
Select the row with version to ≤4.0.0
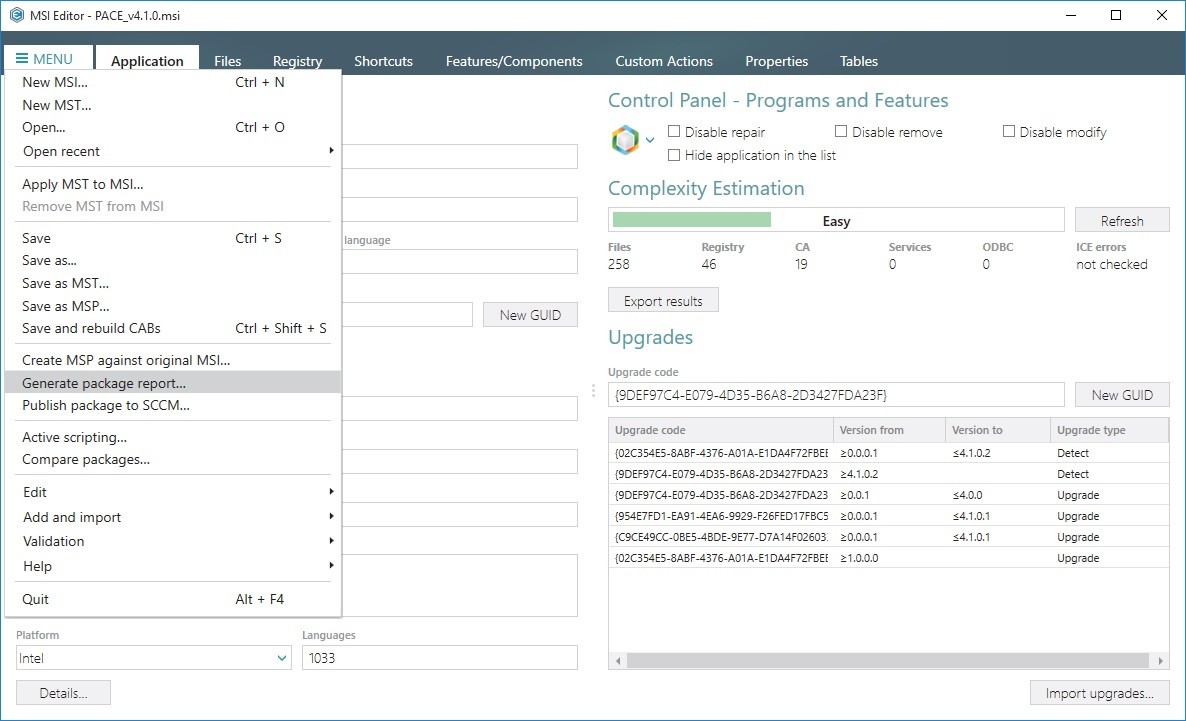point(889,496)
